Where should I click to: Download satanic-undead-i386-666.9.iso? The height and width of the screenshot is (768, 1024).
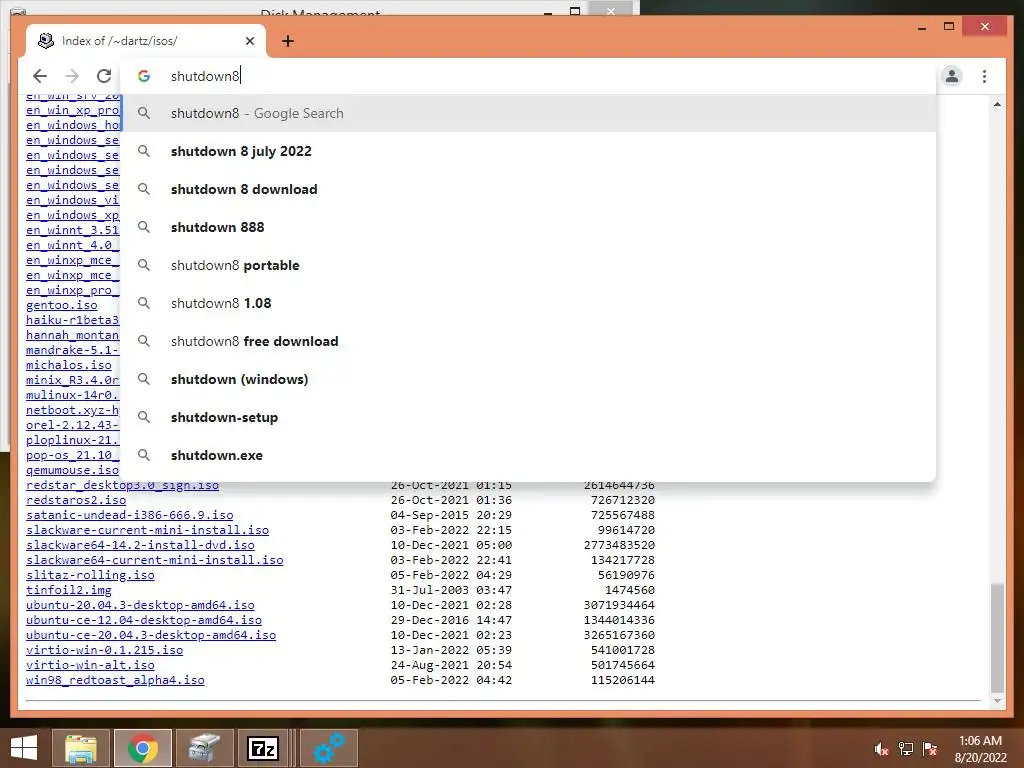point(129,515)
